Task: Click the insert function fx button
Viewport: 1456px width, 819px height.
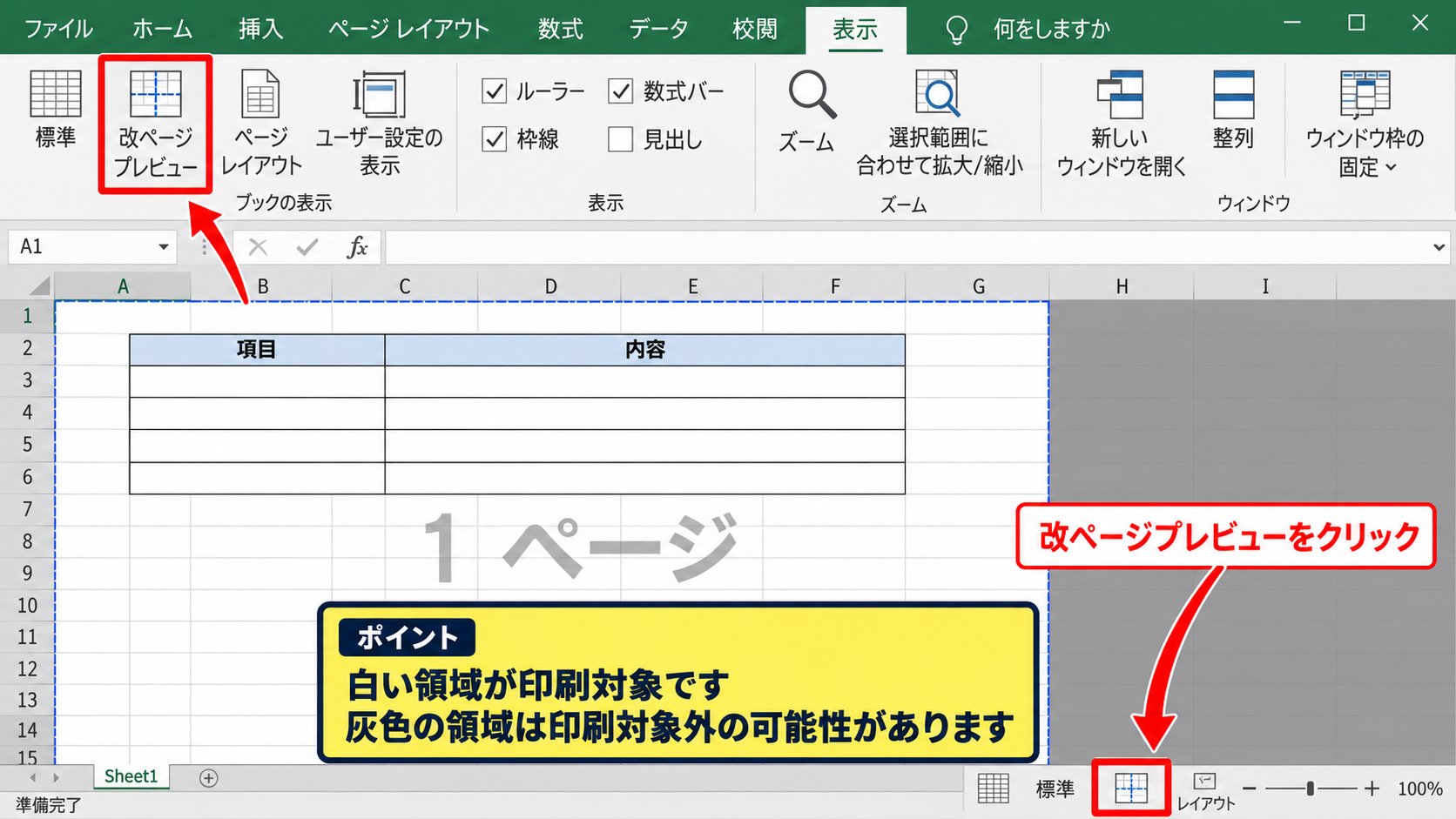Action: tap(357, 247)
